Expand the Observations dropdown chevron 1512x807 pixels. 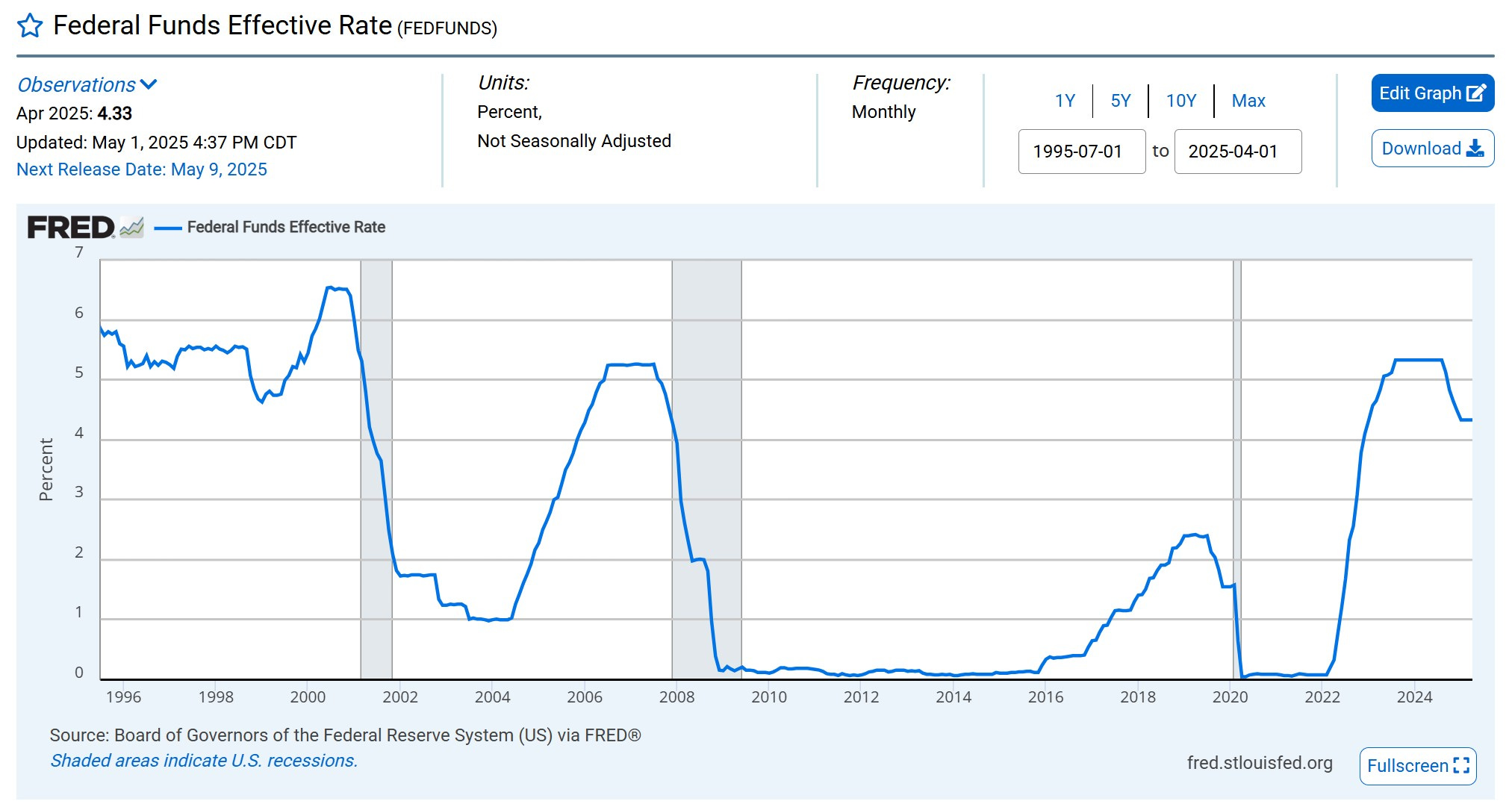click(149, 84)
